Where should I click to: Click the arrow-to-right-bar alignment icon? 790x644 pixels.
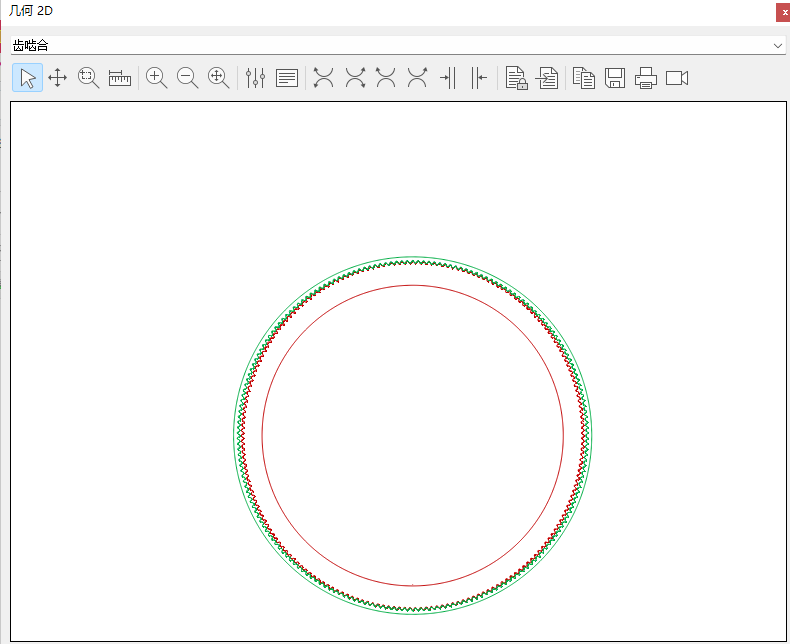coord(448,78)
